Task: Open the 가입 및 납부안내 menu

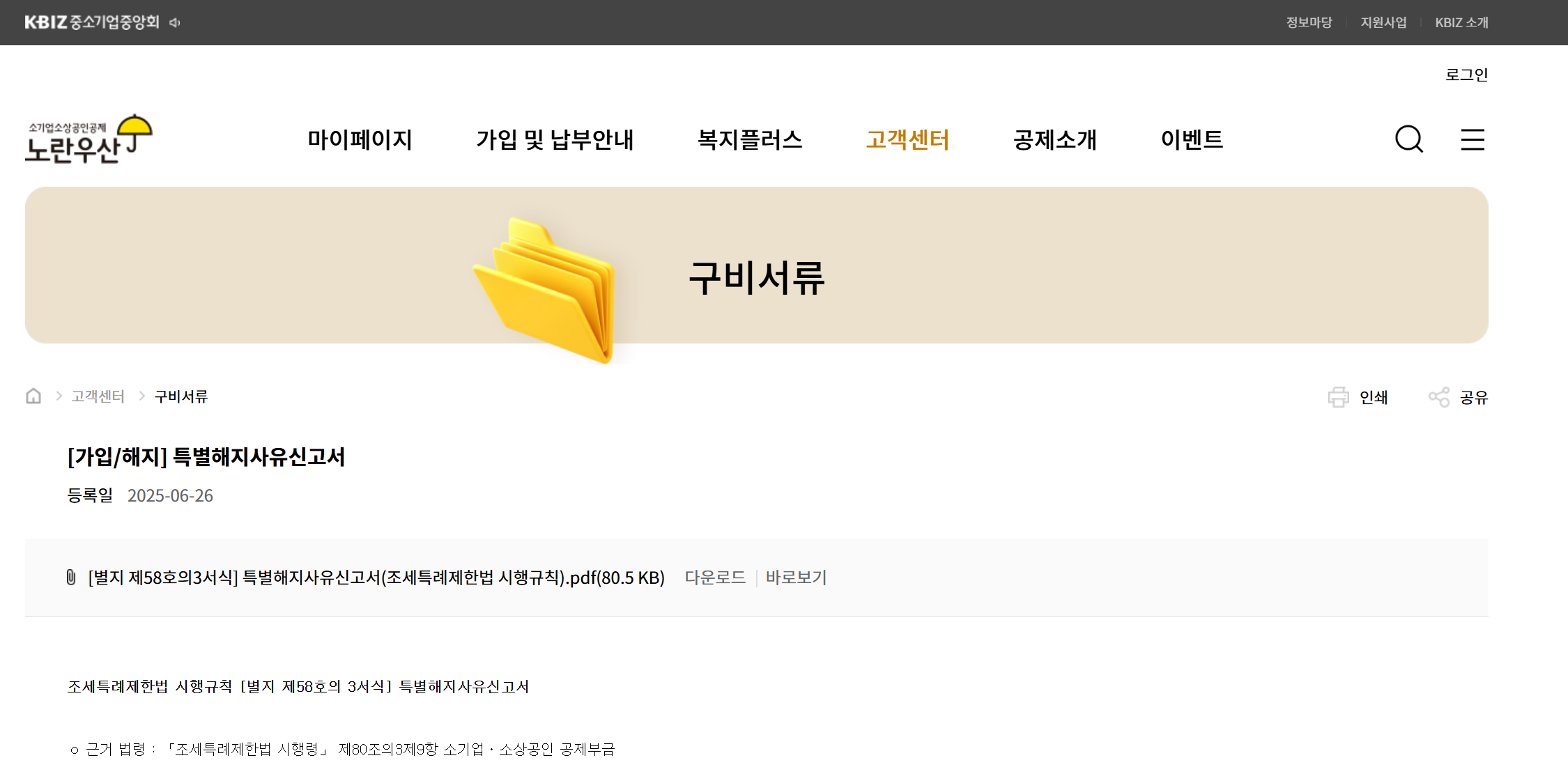Action: pos(555,139)
